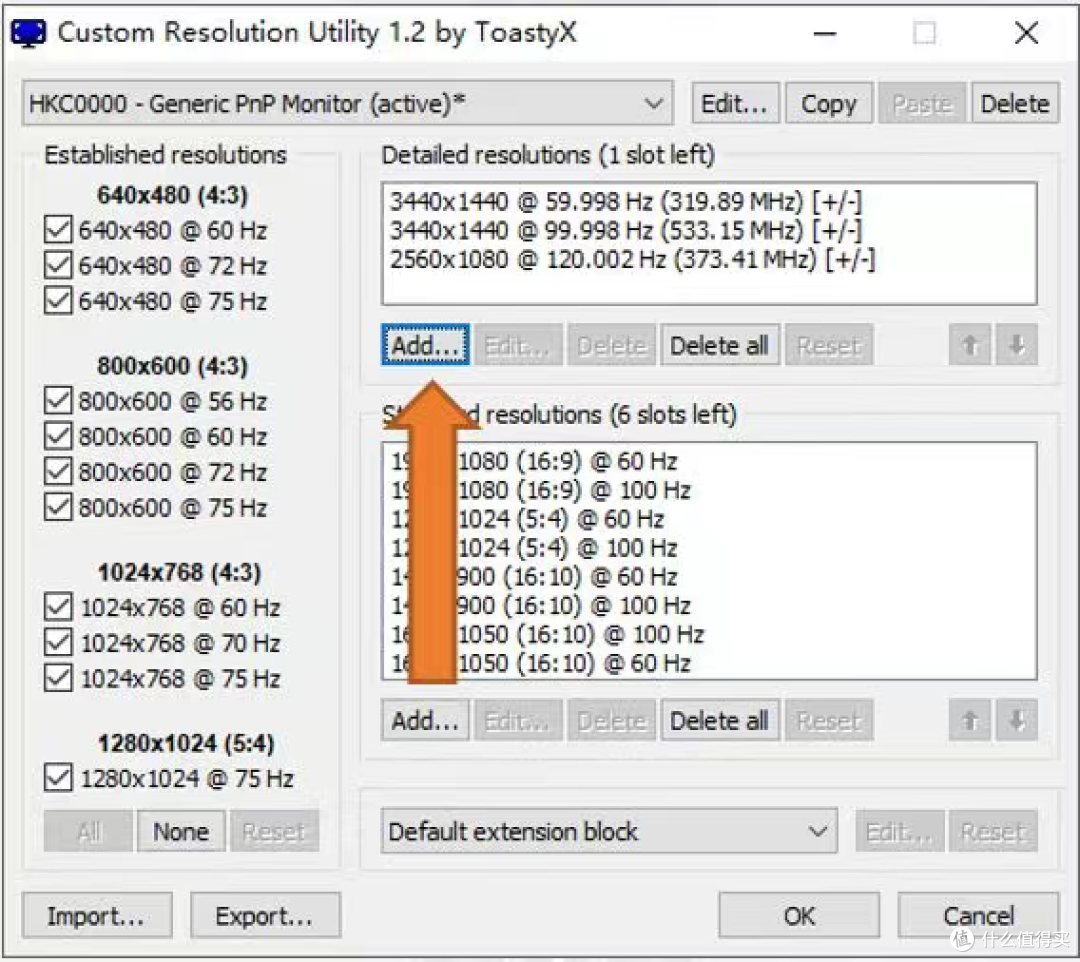The image size is (1080, 962).
Task: Click the up arrow beside detailed resolutions
Action: [x=968, y=344]
